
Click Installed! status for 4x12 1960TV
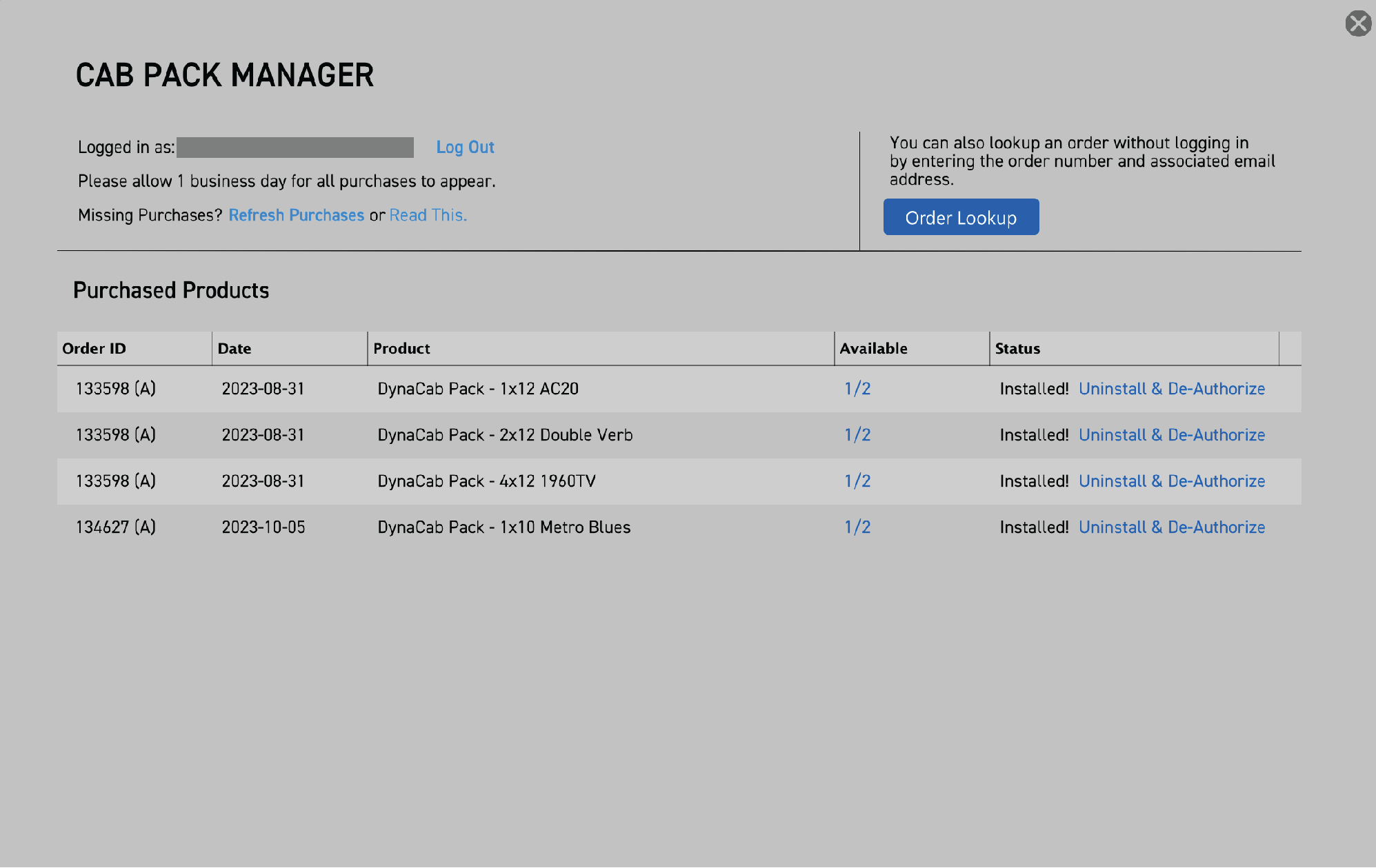click(x=1034, y=481)
